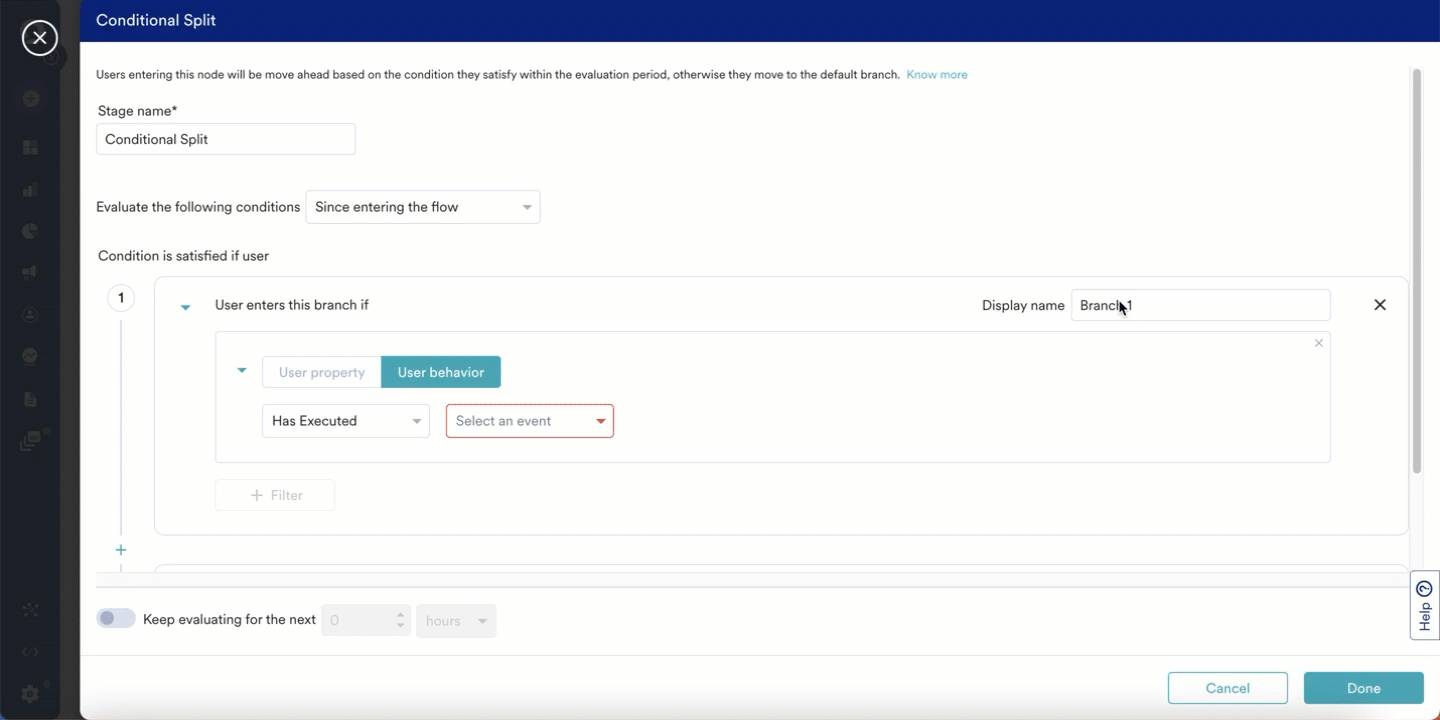Open the code brackets icon in sidebar
The height and width of the screenshot is (720, 1440).
30,652
